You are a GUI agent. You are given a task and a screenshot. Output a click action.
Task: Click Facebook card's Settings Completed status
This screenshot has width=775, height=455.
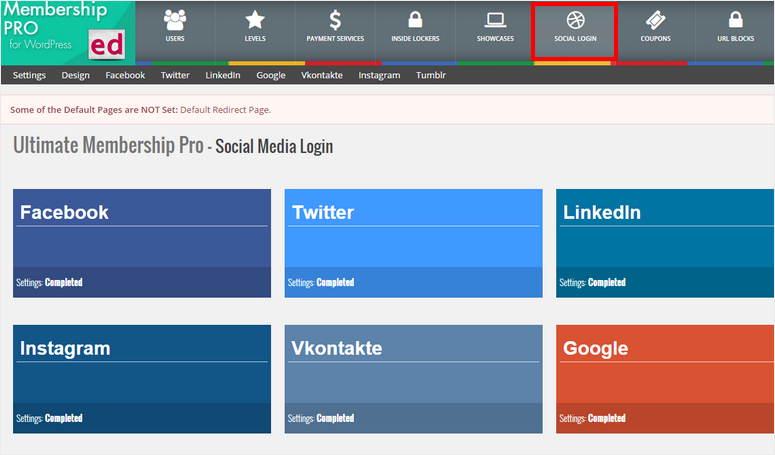click(49, 283)
